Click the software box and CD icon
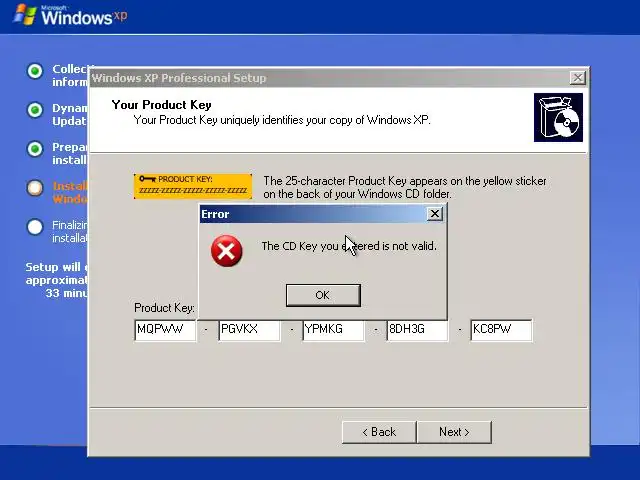640x480 pixels. pyautogui.click(x=558, y=118)
